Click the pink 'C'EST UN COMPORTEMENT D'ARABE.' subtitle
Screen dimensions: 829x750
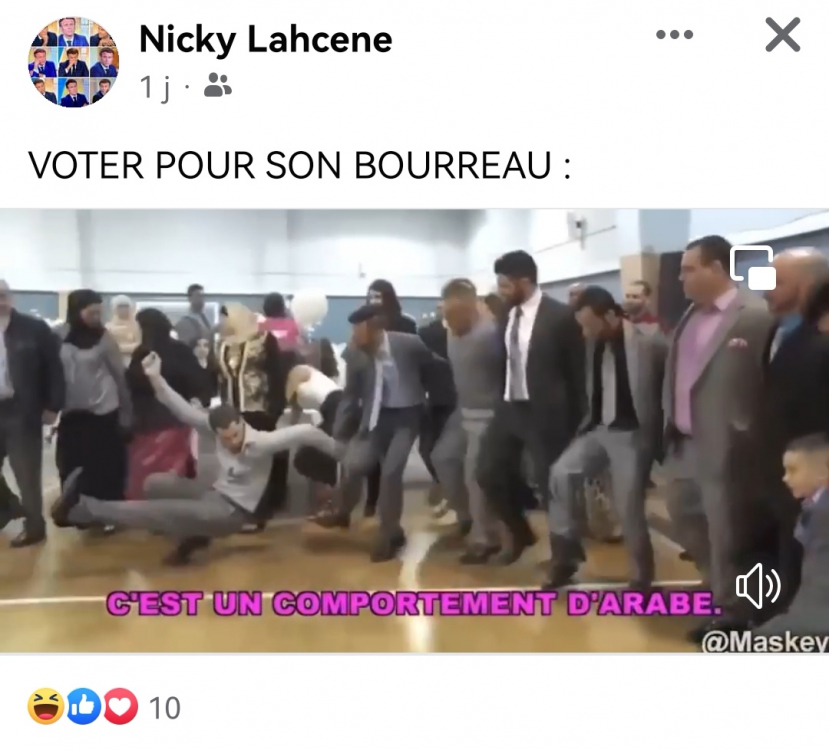(x=414, y=604)
